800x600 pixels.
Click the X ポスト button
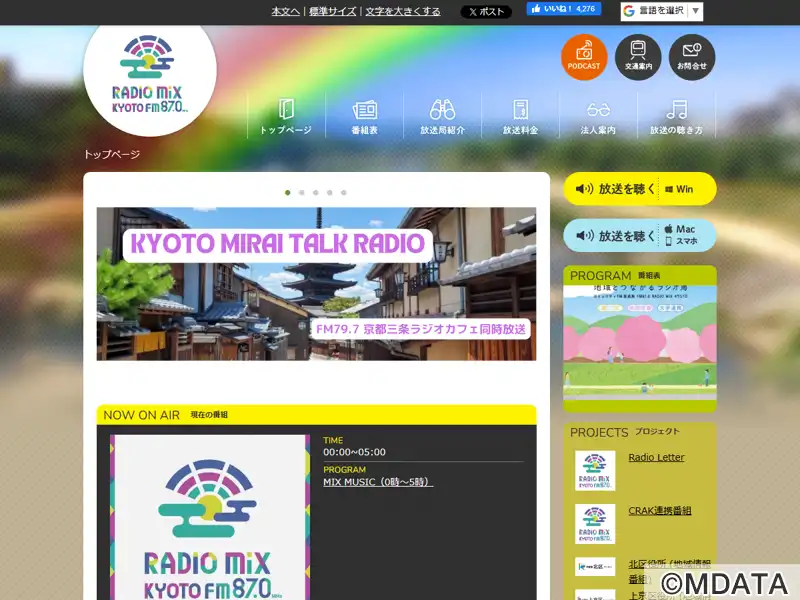pos(486,11)
